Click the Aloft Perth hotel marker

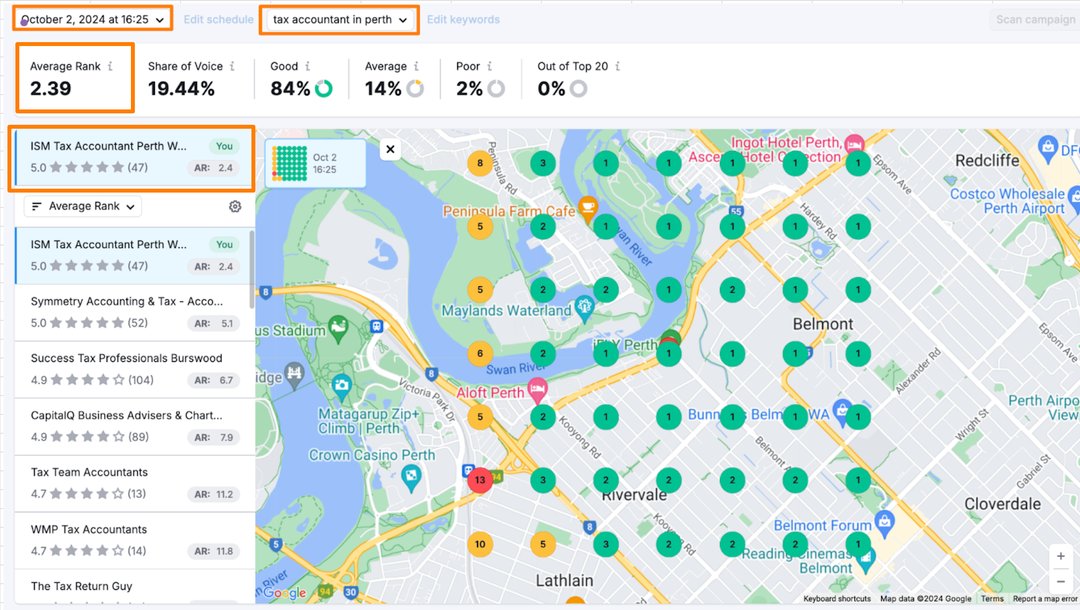coord(537,390)
